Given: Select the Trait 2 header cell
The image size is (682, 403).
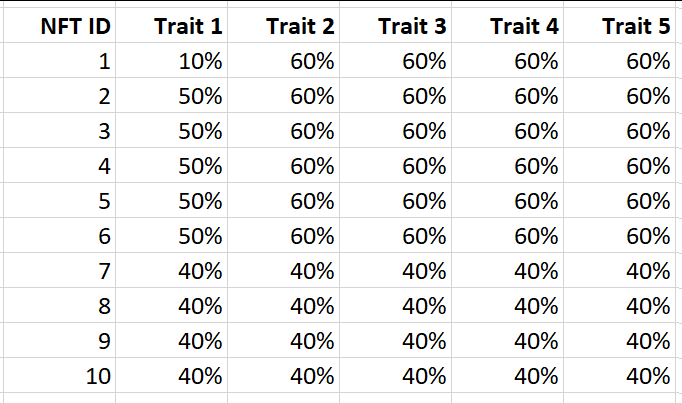Looking at the screenshot, I should point(300,27).
